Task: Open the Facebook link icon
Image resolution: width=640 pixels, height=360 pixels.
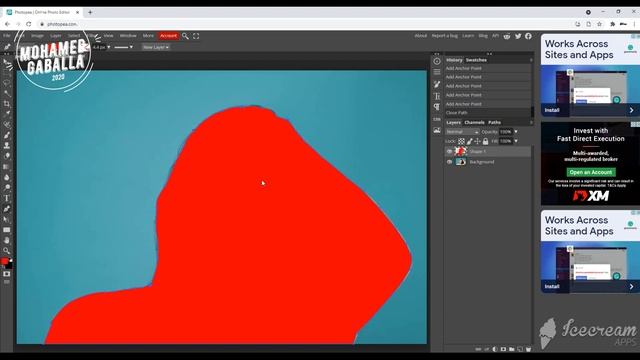Action: (x=529, y=36)
